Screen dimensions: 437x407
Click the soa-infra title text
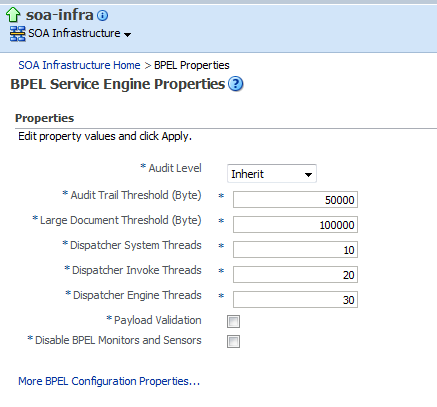(60, 15)
